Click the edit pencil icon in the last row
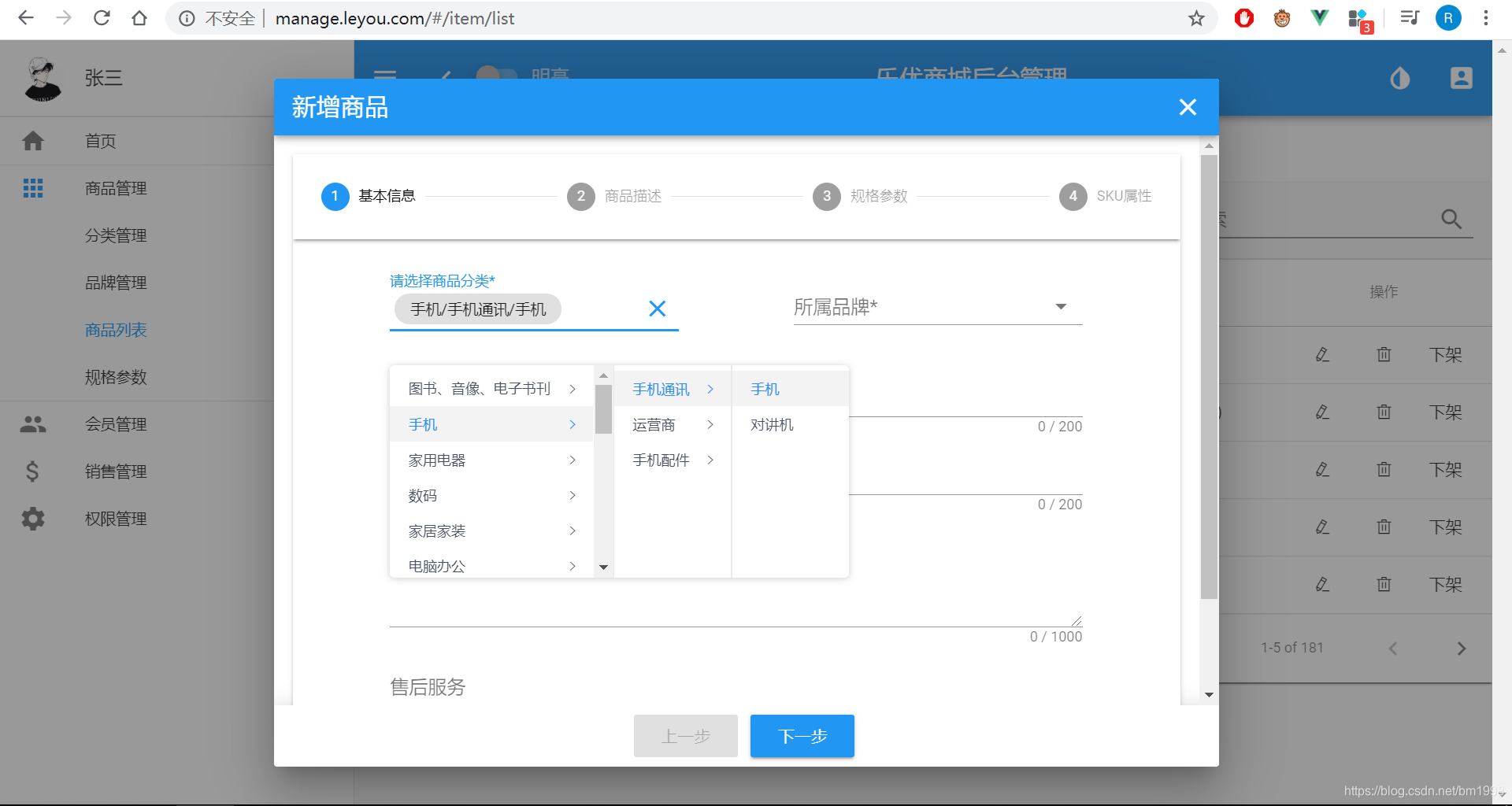Image resolution: width=1512 pixels, height=806 pixels. (x=1322, y=585)
